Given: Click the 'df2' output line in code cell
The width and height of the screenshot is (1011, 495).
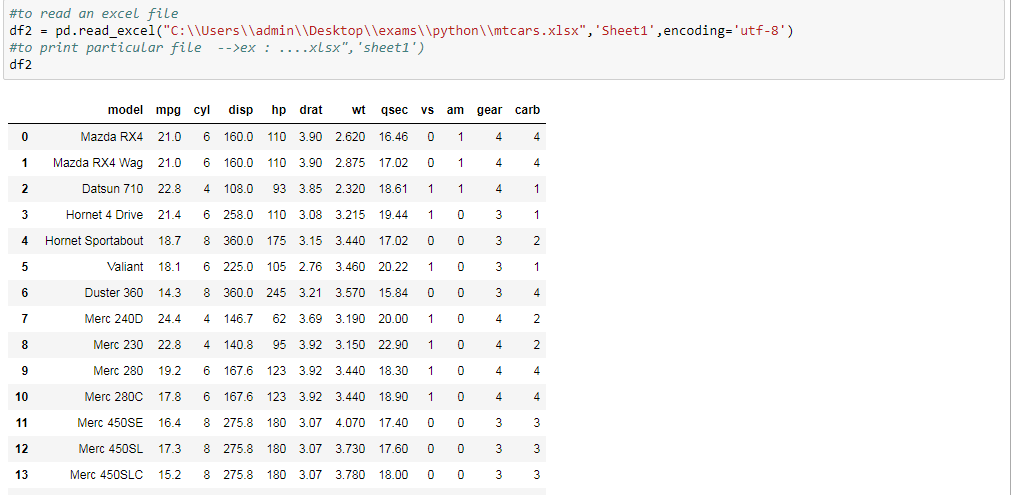Looking at the screenshot, I should click(21, 64).
